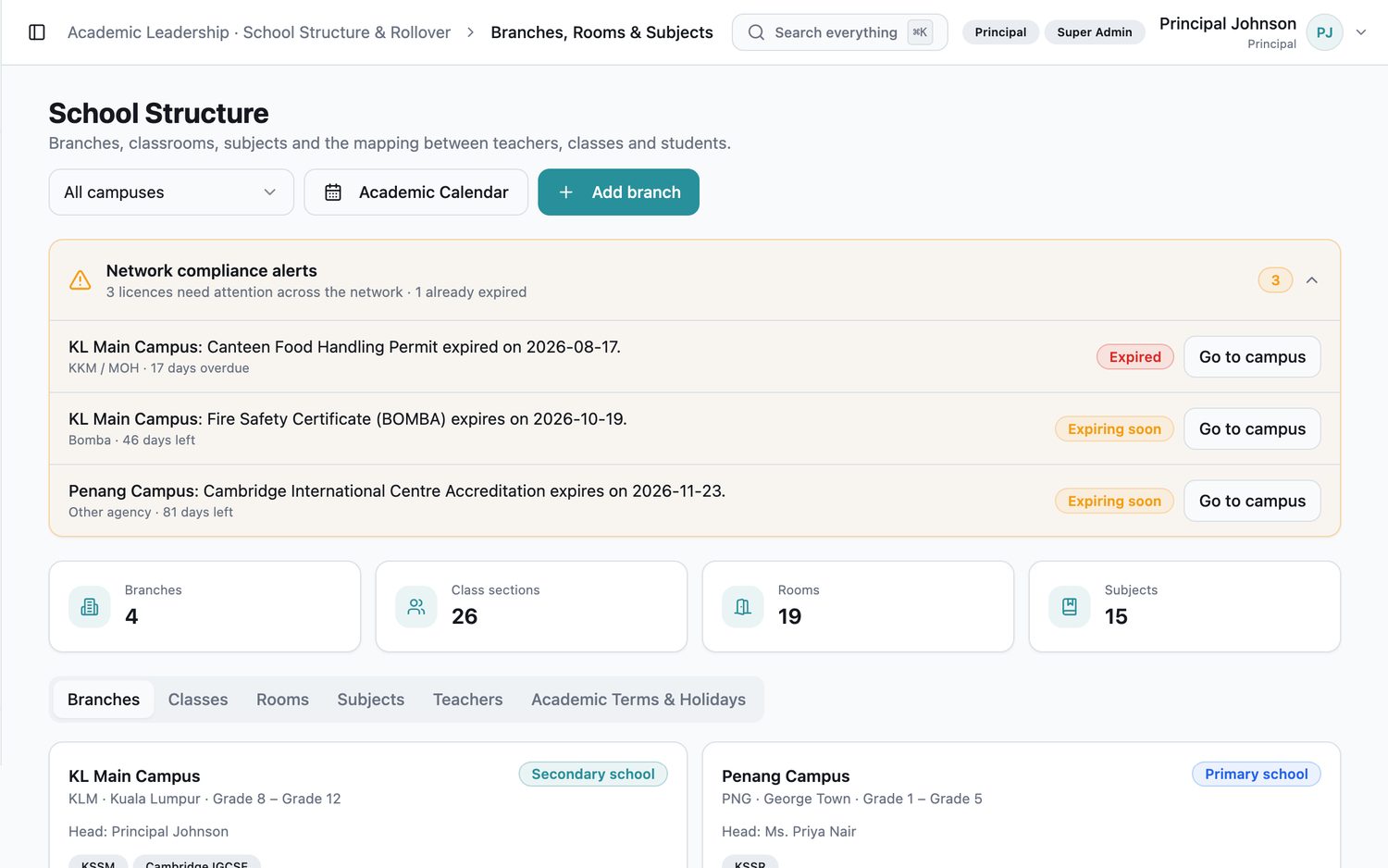Switch to the Classes tab

coord(198,700)
